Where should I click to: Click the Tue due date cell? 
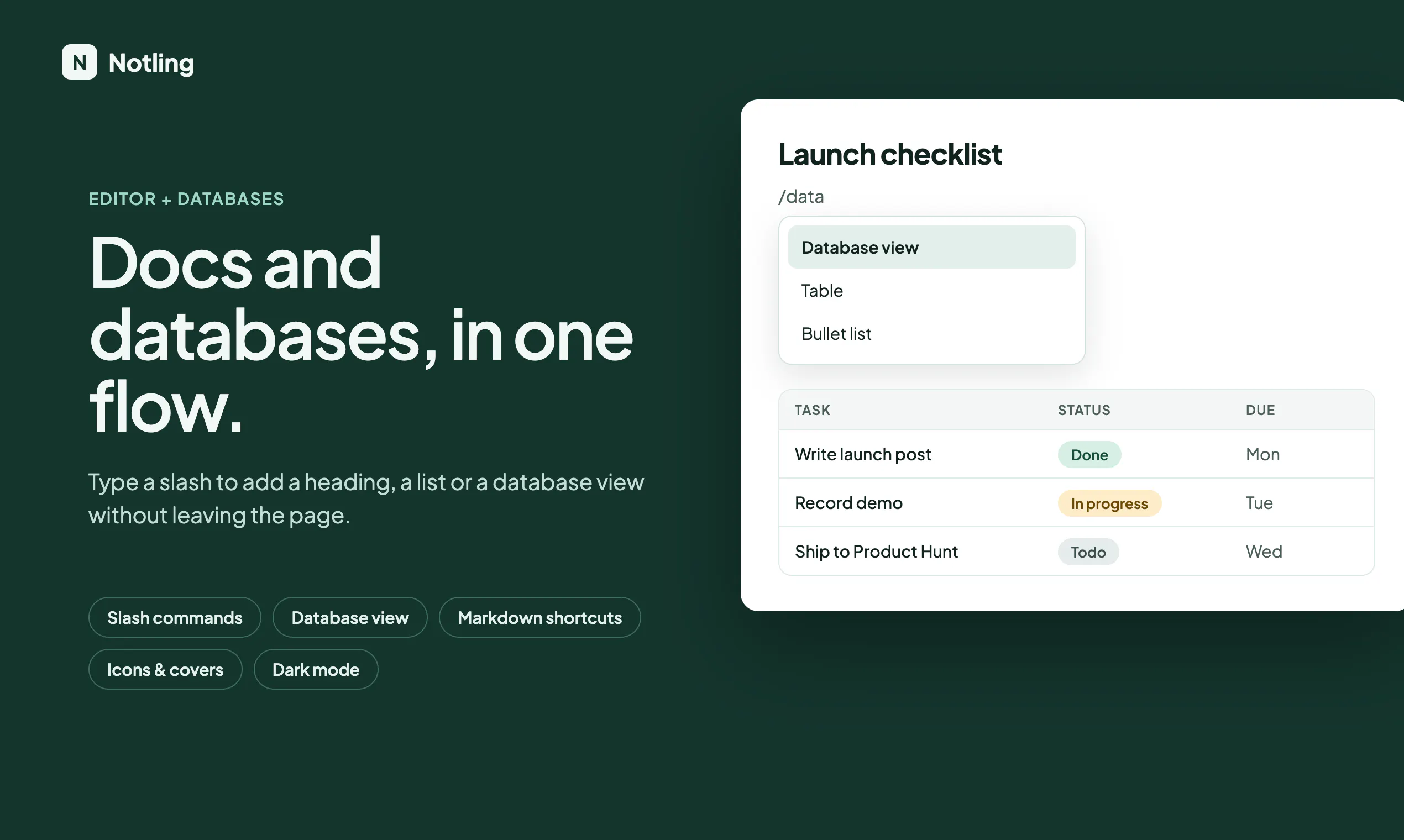tap(1259, 503)
